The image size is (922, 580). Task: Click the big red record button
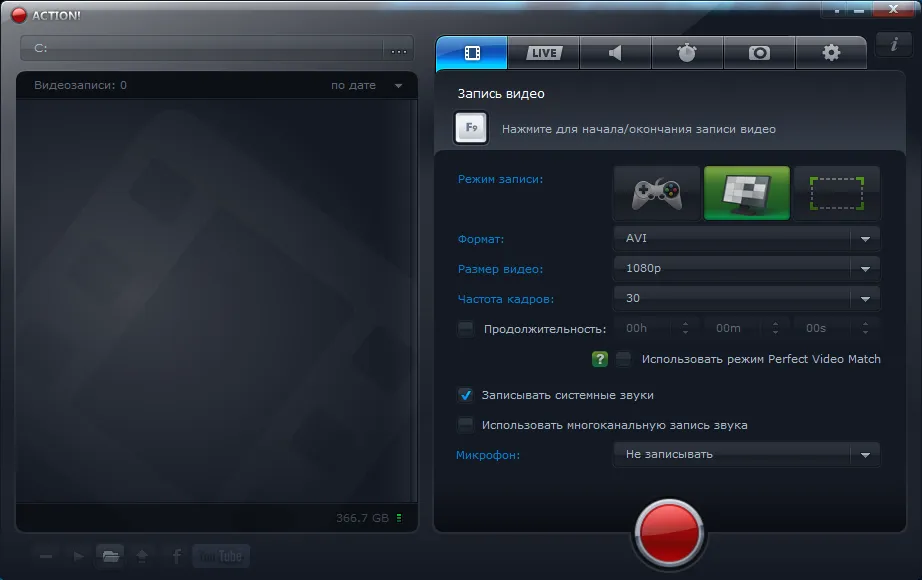669,530
